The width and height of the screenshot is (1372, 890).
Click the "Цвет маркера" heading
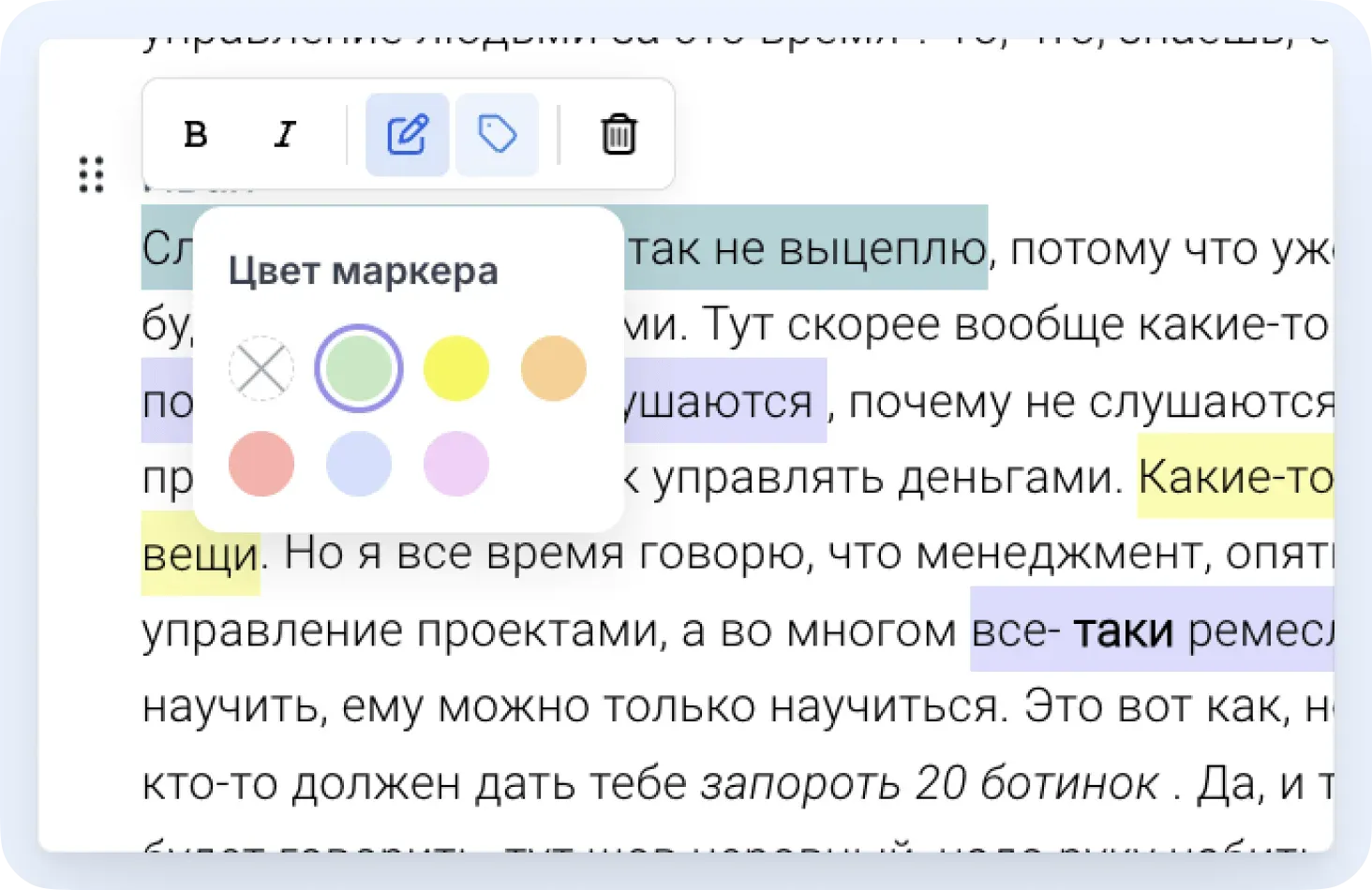pyautogui.click(x=364, y=271)
